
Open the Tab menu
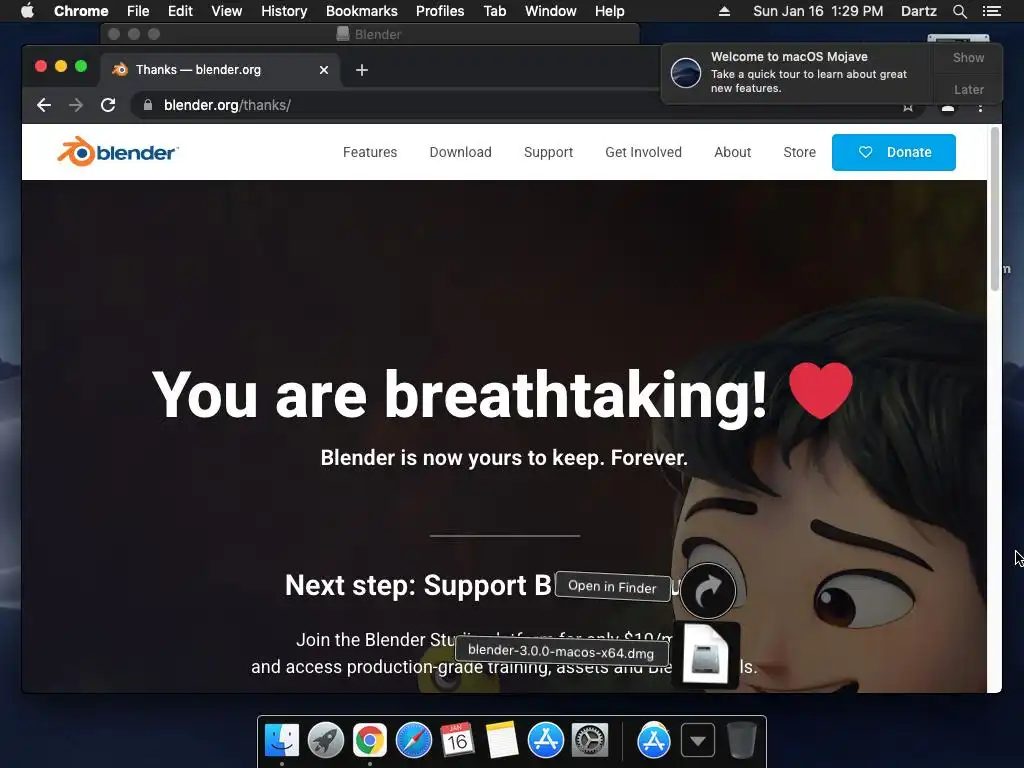(494, 11)
